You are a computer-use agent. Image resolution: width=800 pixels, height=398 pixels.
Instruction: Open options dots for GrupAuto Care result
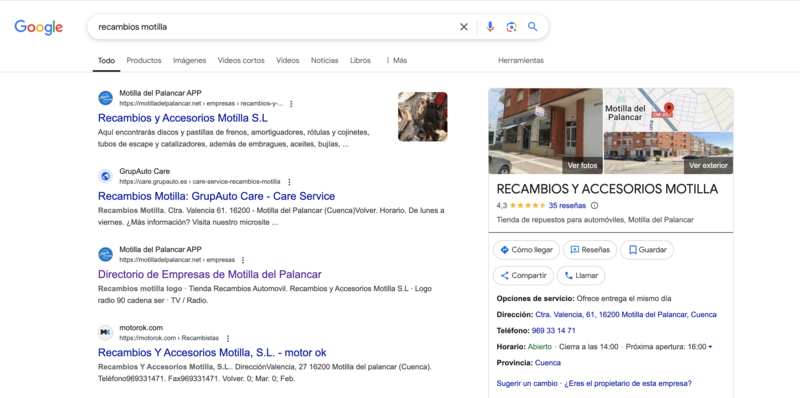289,182
